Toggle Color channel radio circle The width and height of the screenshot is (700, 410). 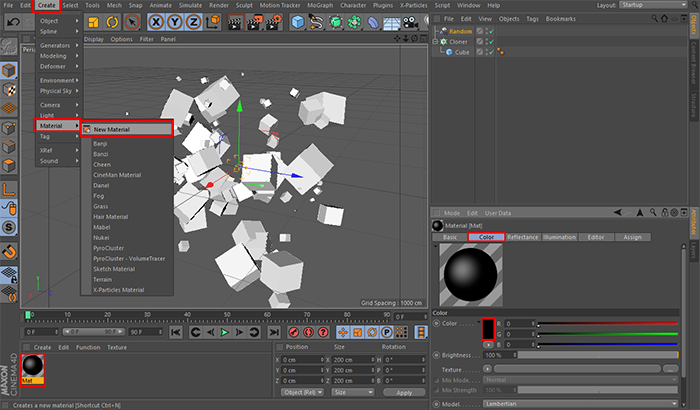pyautogui.click(x=437, y=323)
